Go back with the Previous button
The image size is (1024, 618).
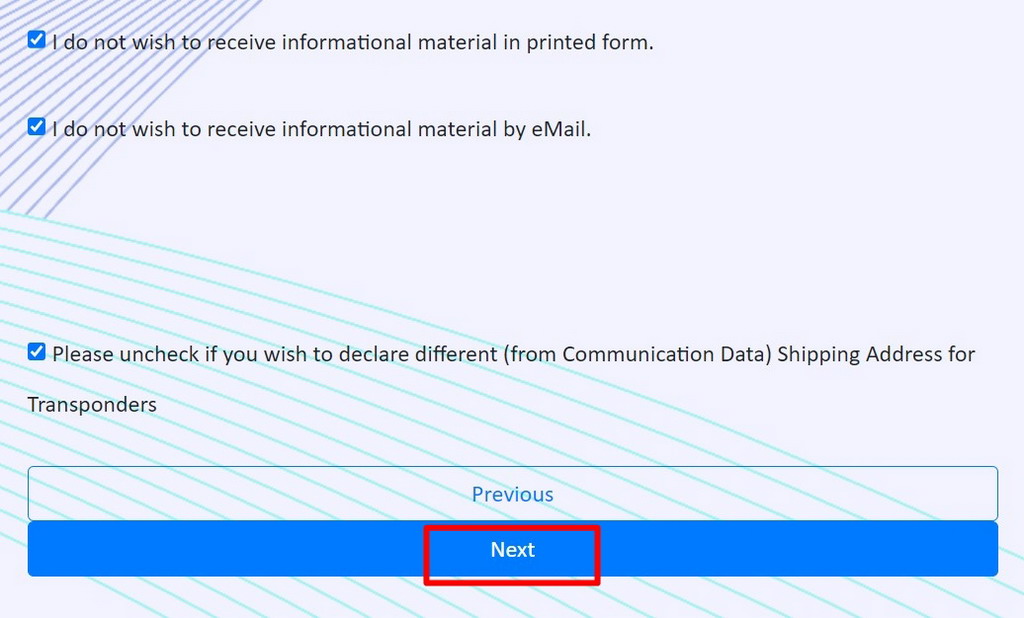[x=512, y=494]
